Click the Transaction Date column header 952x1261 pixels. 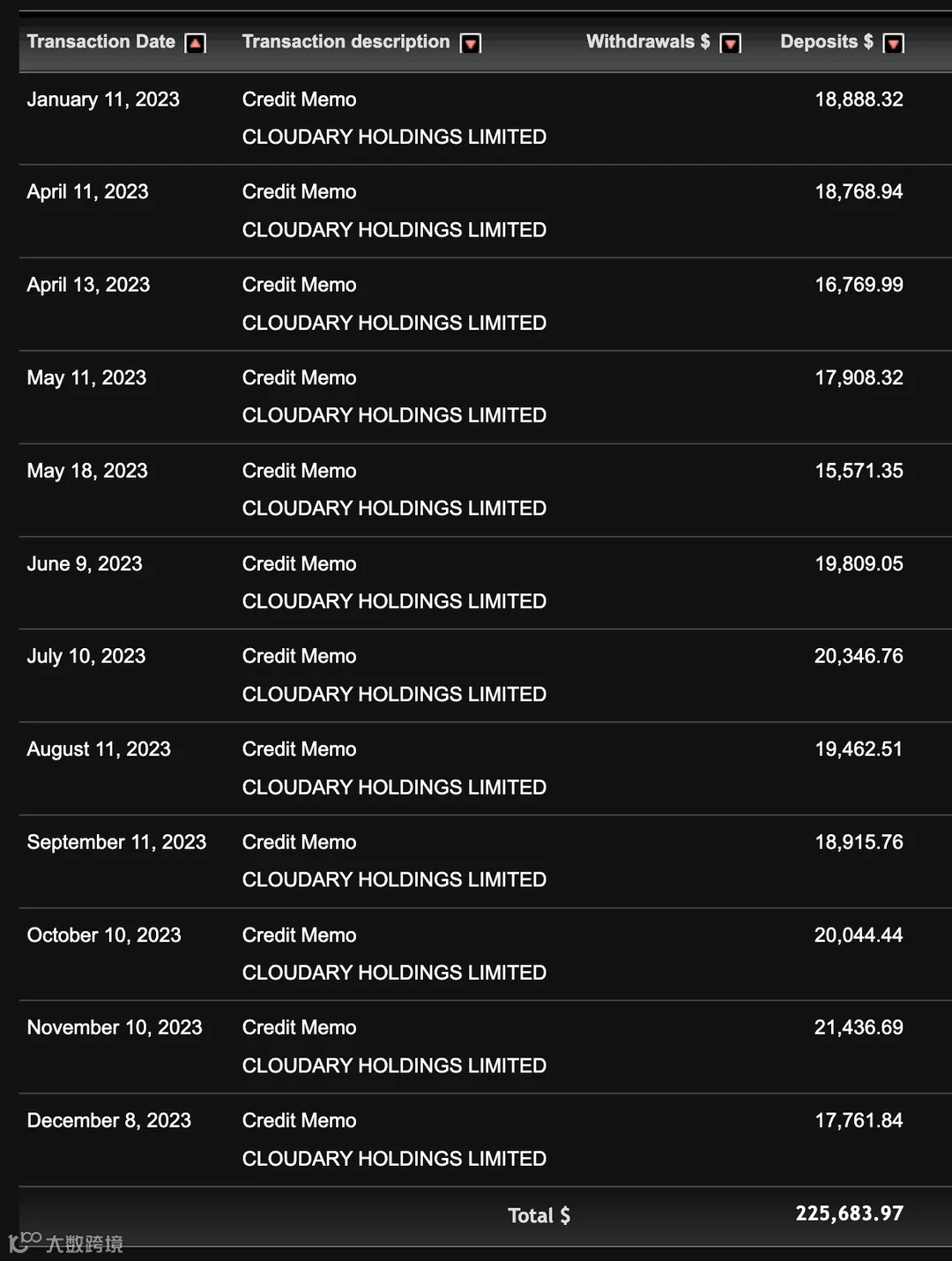click(x=101, y=41)
